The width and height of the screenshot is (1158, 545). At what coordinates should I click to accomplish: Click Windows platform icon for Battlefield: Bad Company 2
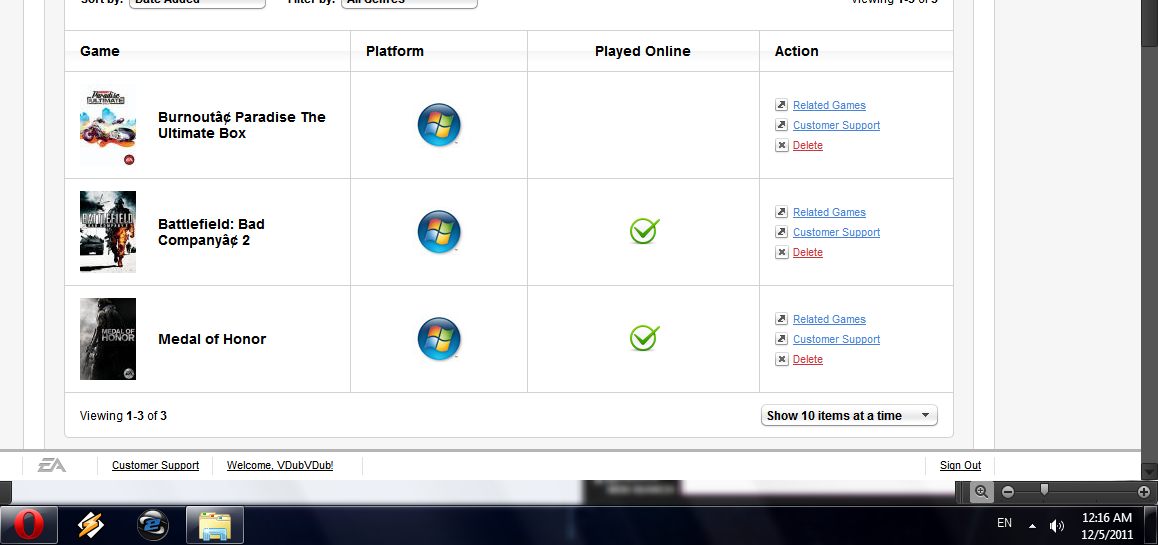[439, 232]
